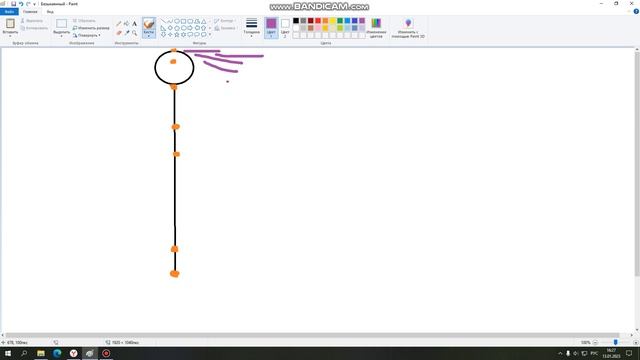
Task: Switch to the View ribbon tab
Action: tap(50, 11)
